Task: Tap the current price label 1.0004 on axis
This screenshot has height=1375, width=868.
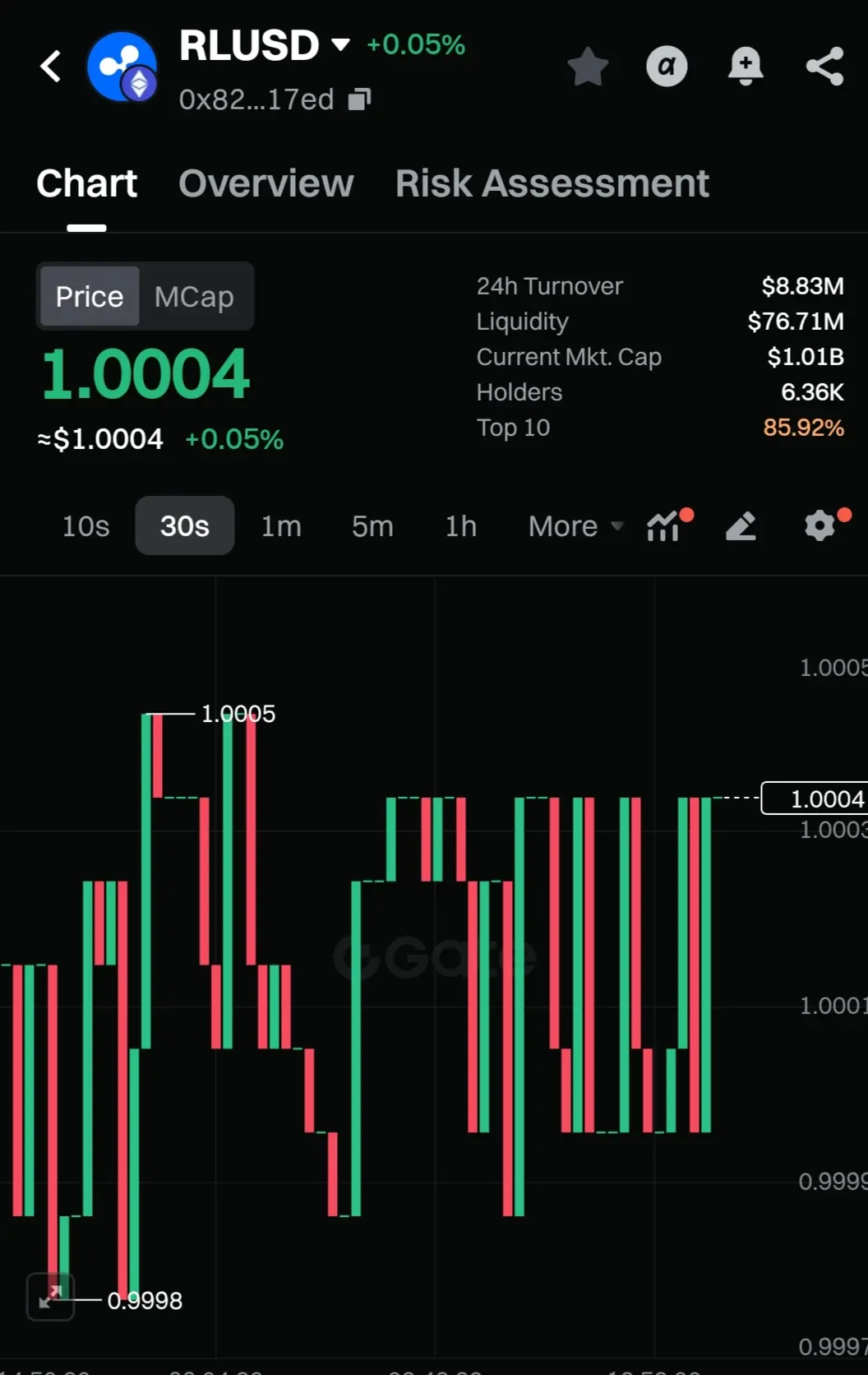Action: tap(815, 799)
